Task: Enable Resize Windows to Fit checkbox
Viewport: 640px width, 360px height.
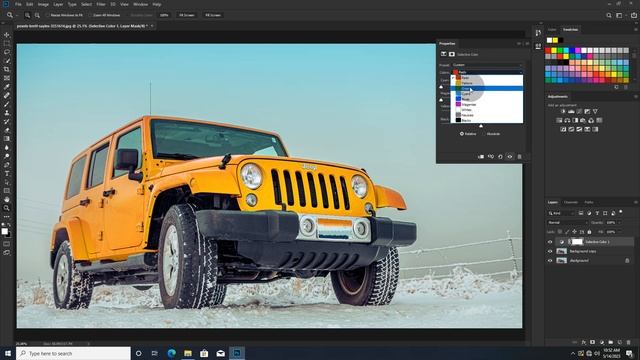Action: [47, 15]
